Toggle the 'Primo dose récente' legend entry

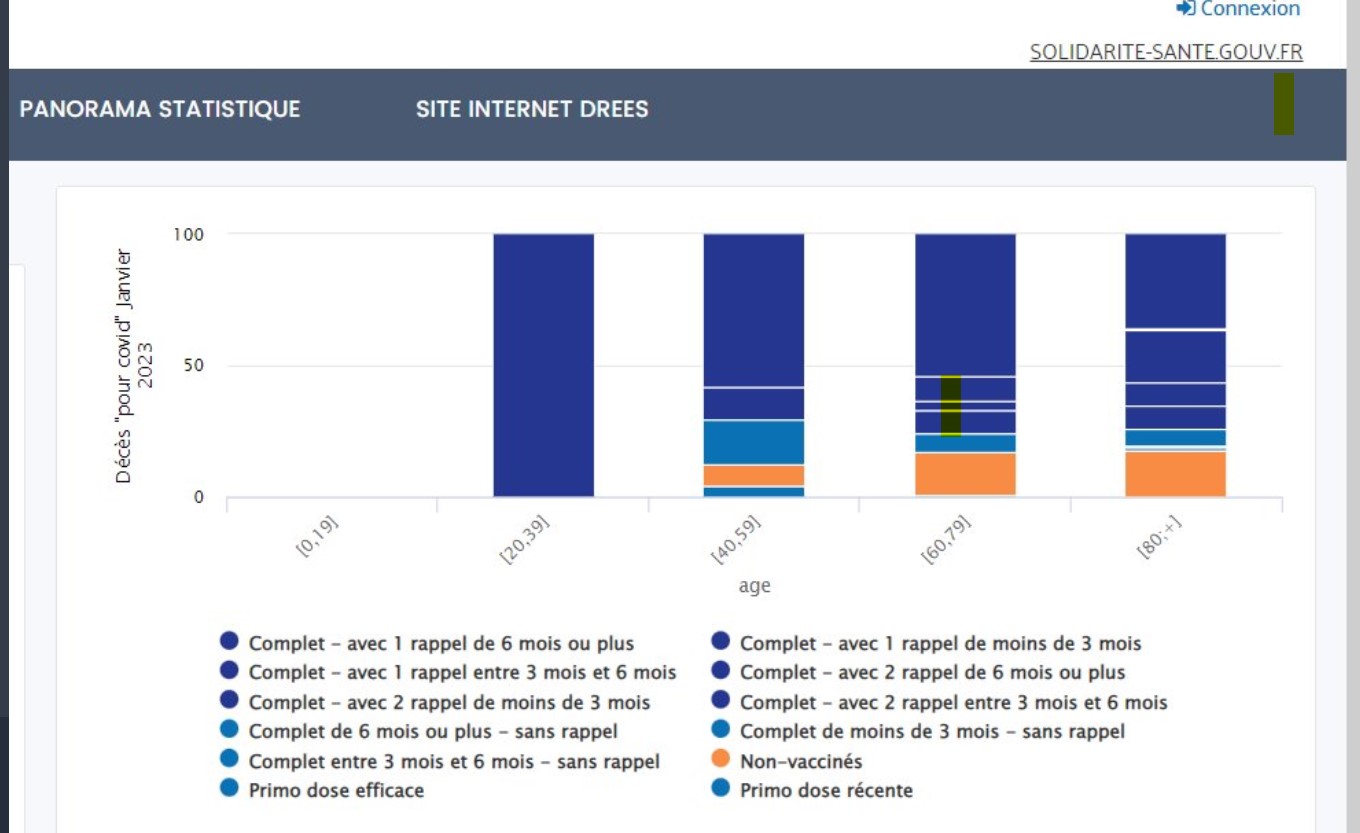click(x=826, y=790)
